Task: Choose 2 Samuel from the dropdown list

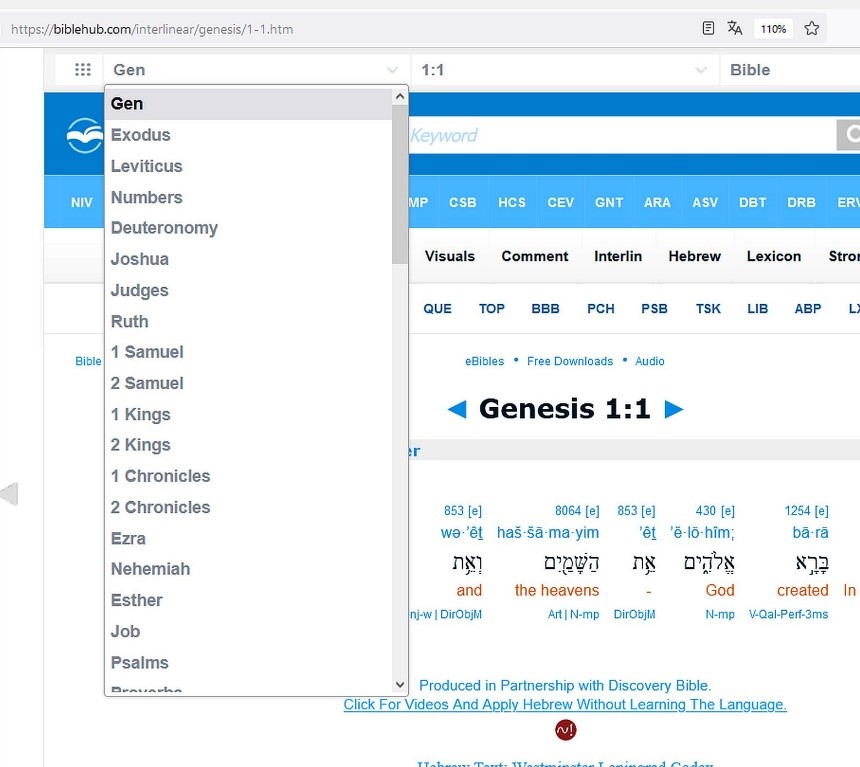Action: click(x=248, y=383)
